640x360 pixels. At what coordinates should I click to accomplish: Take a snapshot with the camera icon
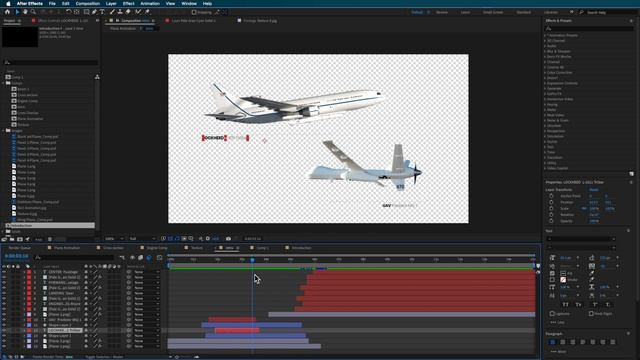point(229,238)
